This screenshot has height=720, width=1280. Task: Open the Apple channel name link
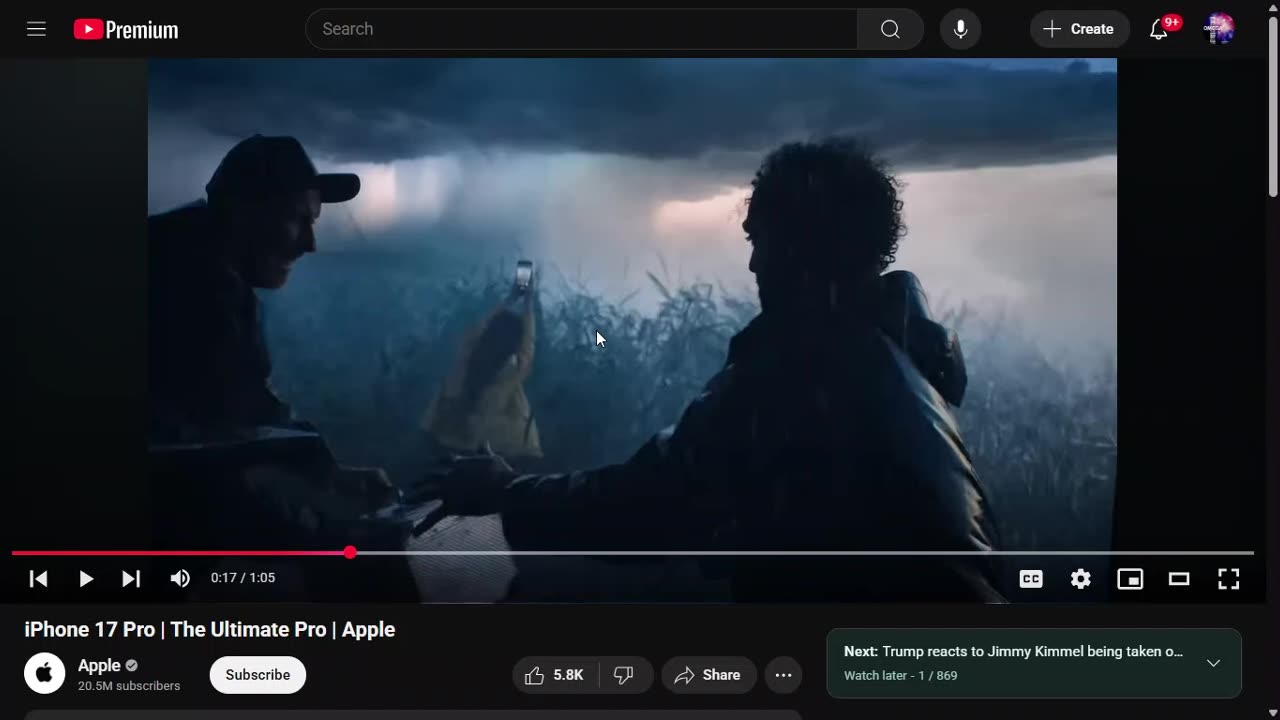[99, 665]
